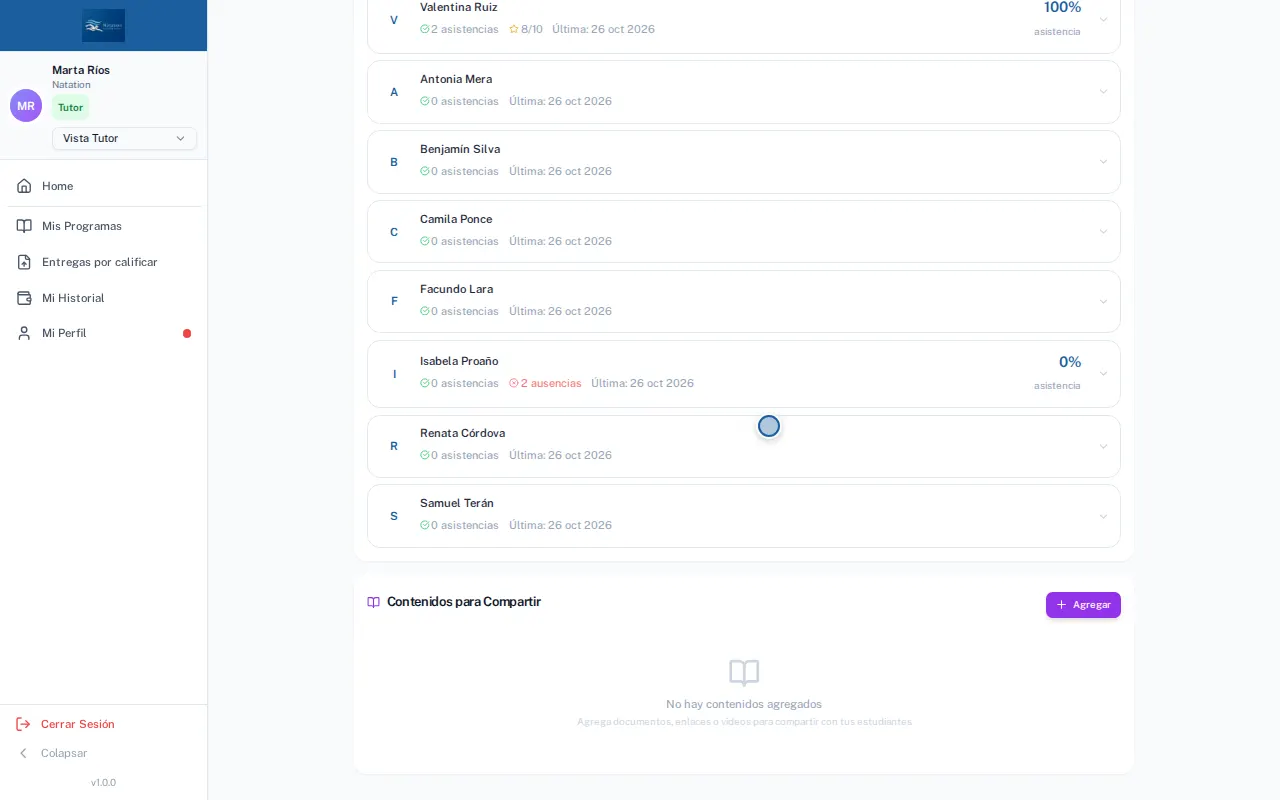Screen dimensions: 1280x800
Task: Click the 0% asistencia value
Action: (1070, 362)
